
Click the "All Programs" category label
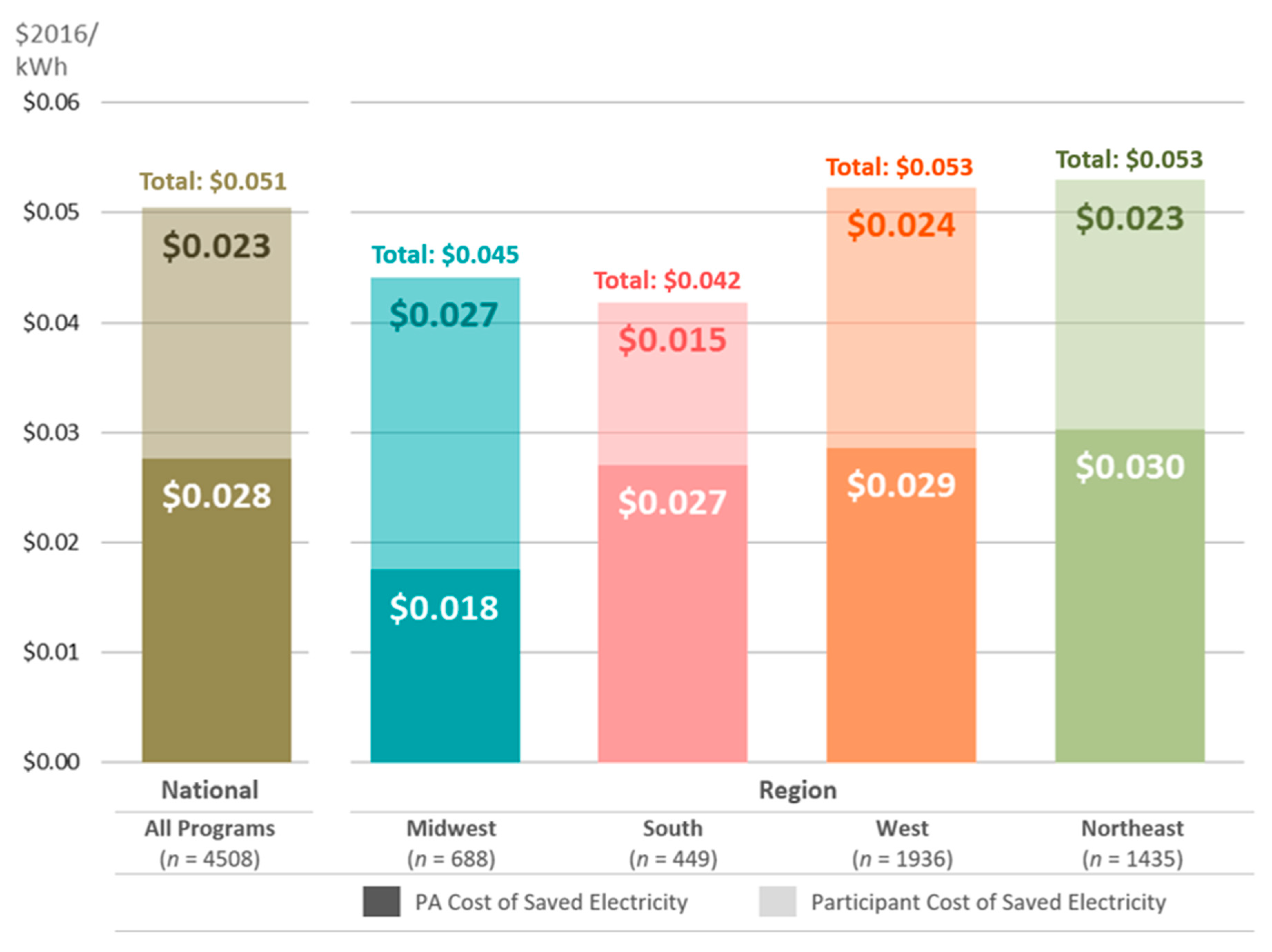[210, 828]
